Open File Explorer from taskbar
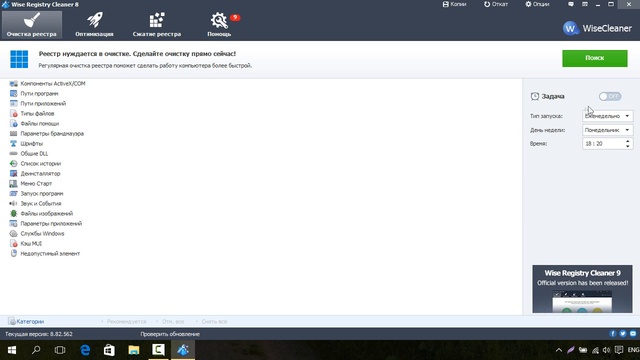The image size is (640, 360). [x=134, y=350]
